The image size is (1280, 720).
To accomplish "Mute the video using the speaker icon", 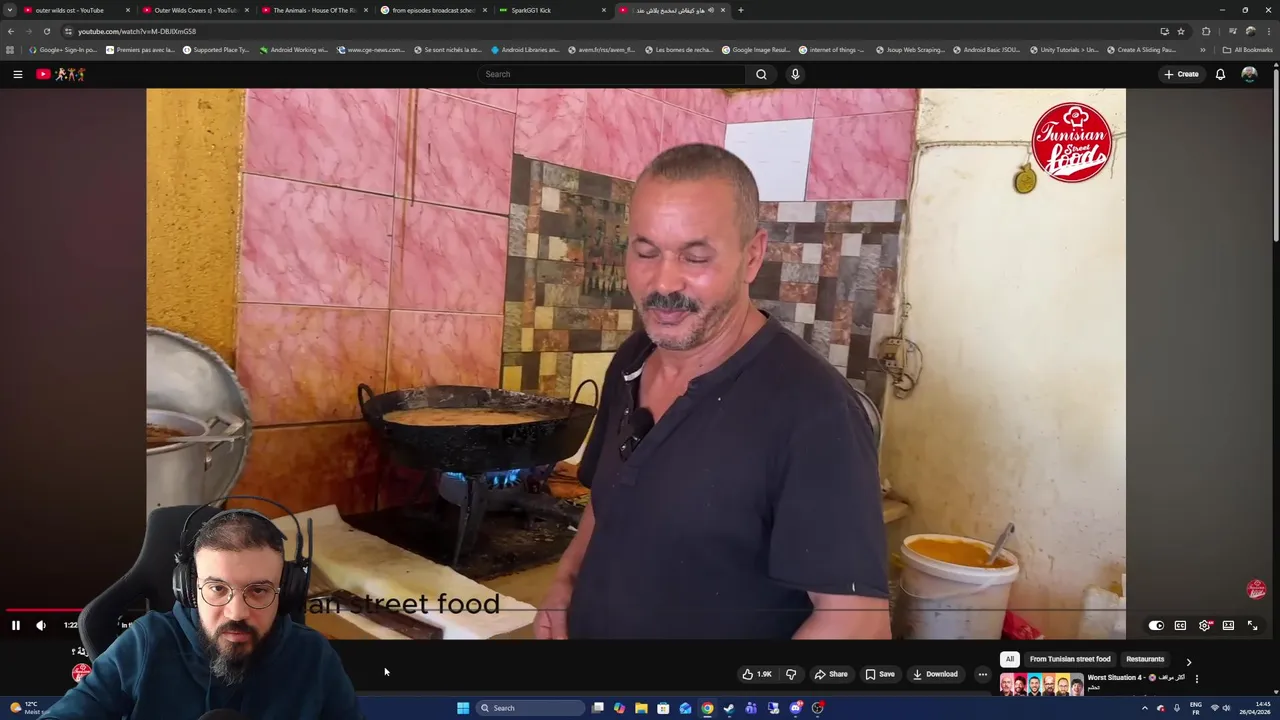I will 41,625.
